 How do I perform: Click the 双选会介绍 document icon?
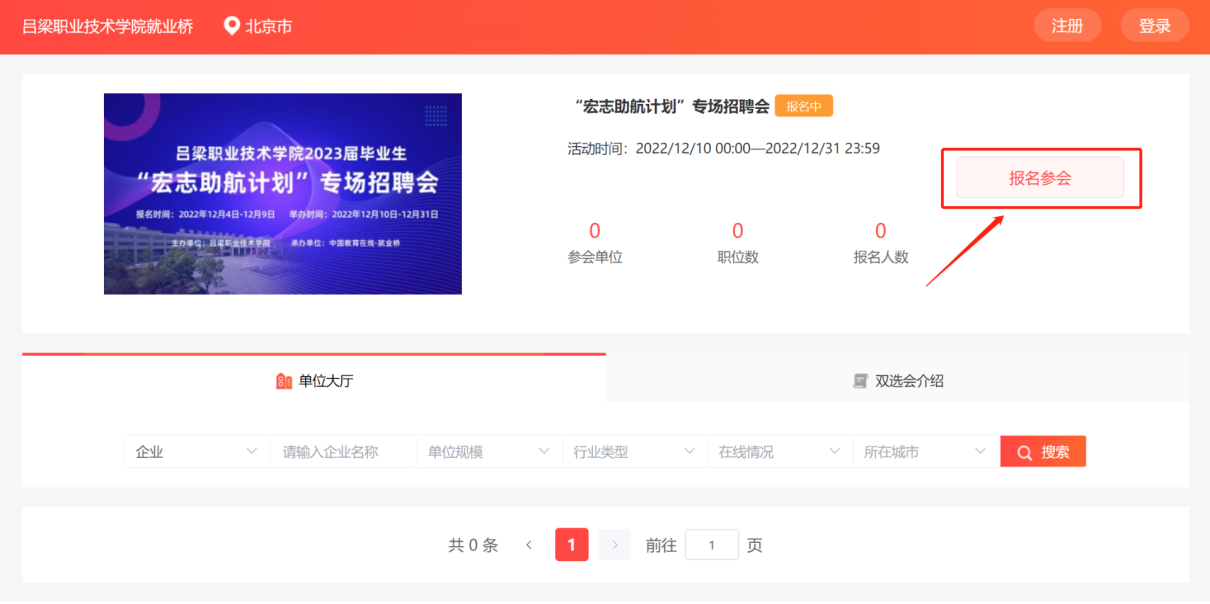tap(860, 381)
